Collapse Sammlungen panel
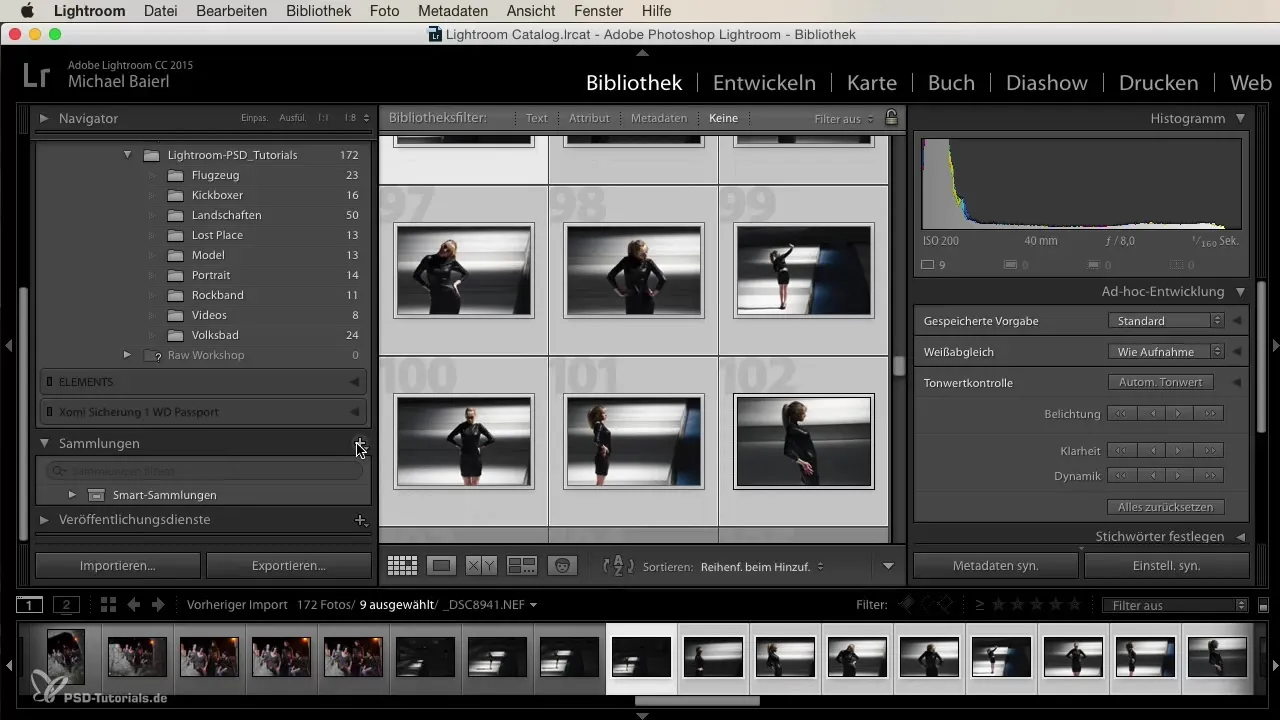The width and height of the screenshot is (1280, 720). 44,443
